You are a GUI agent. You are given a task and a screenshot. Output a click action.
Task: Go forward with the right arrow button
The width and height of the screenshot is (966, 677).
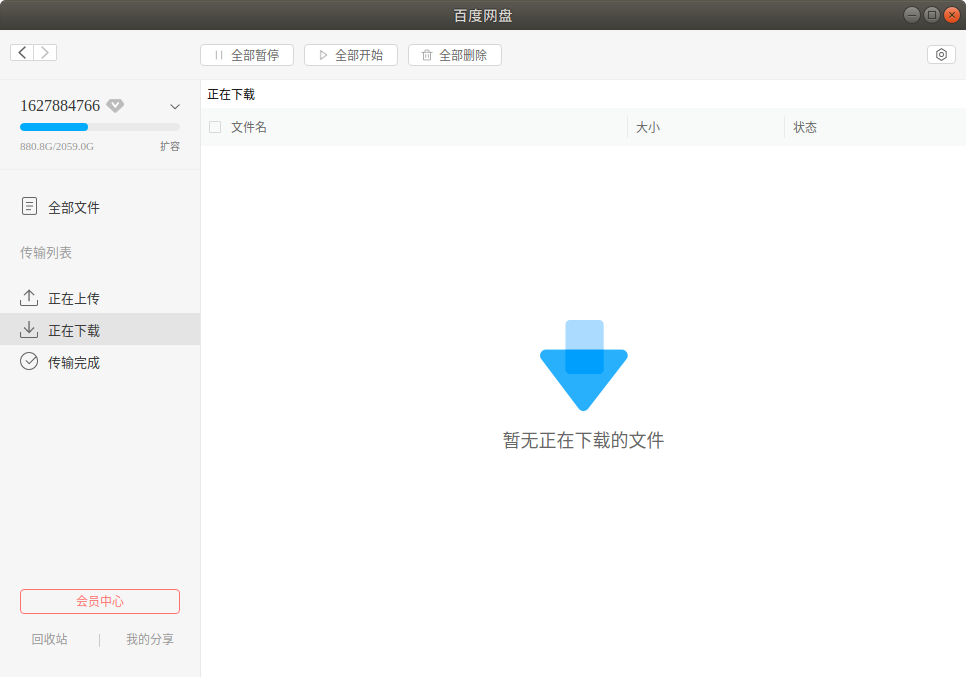45,53
